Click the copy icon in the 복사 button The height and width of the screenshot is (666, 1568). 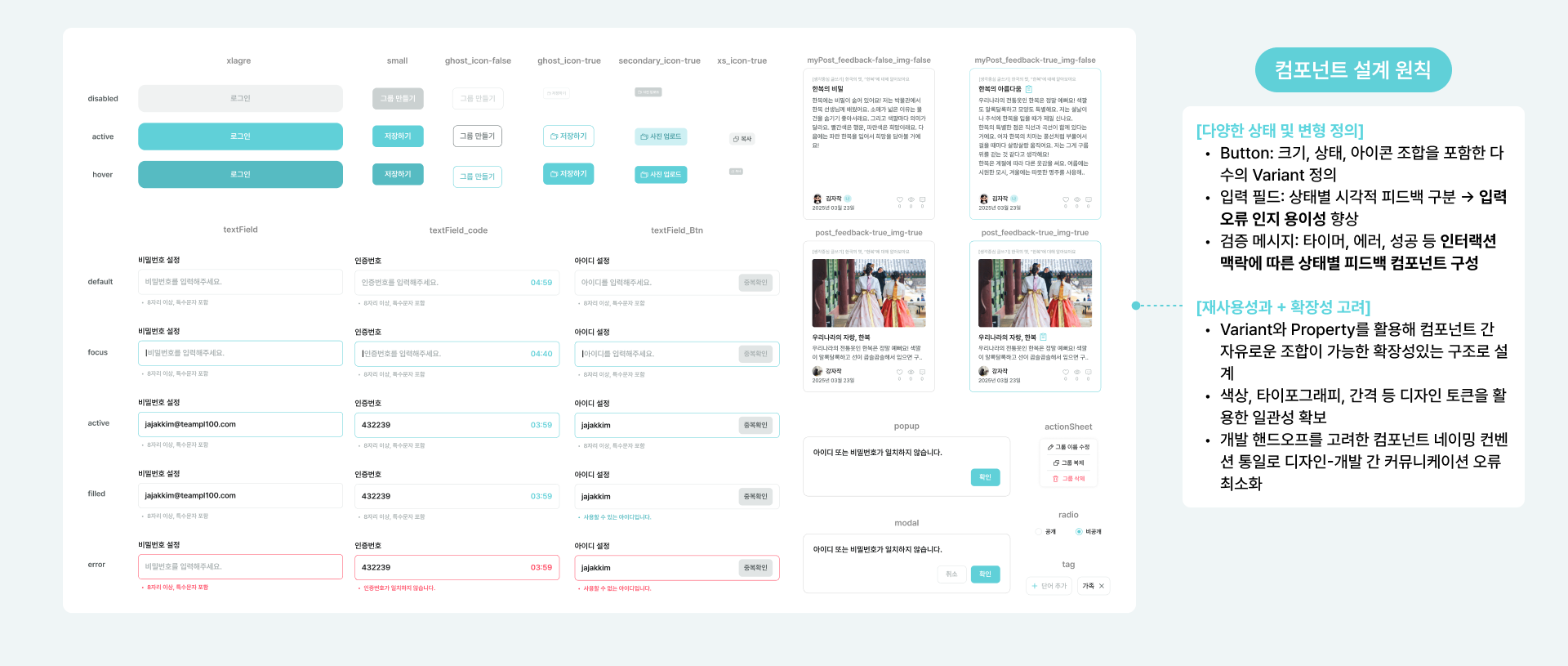pos(736,139)
